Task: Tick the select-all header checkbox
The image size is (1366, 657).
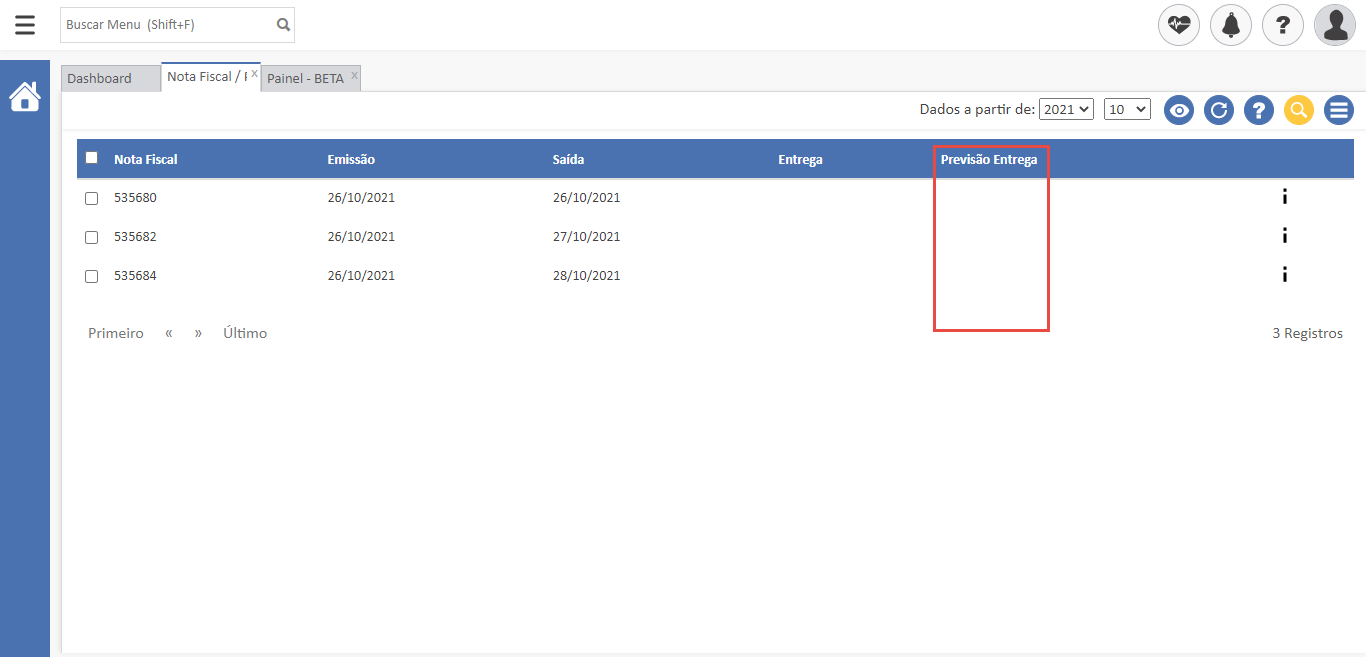Action: [92, 158]
